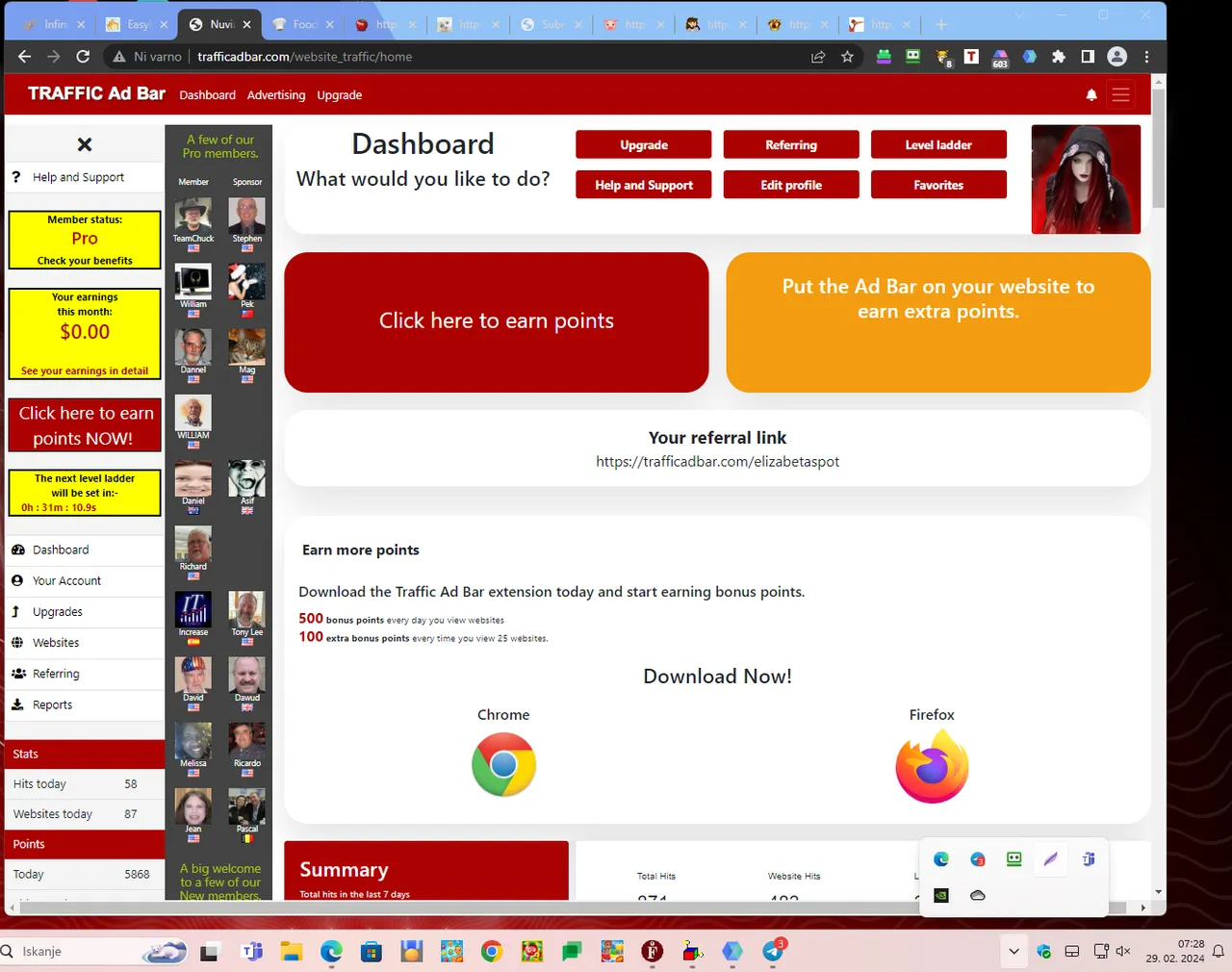Click the green robot extension icon
1232x972 pixels.
[912, 57]
